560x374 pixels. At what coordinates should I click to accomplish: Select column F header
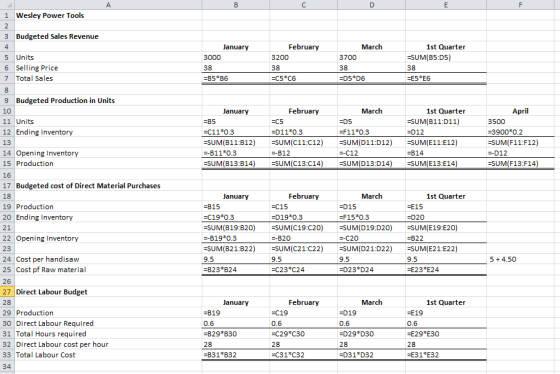coord(520,5)
